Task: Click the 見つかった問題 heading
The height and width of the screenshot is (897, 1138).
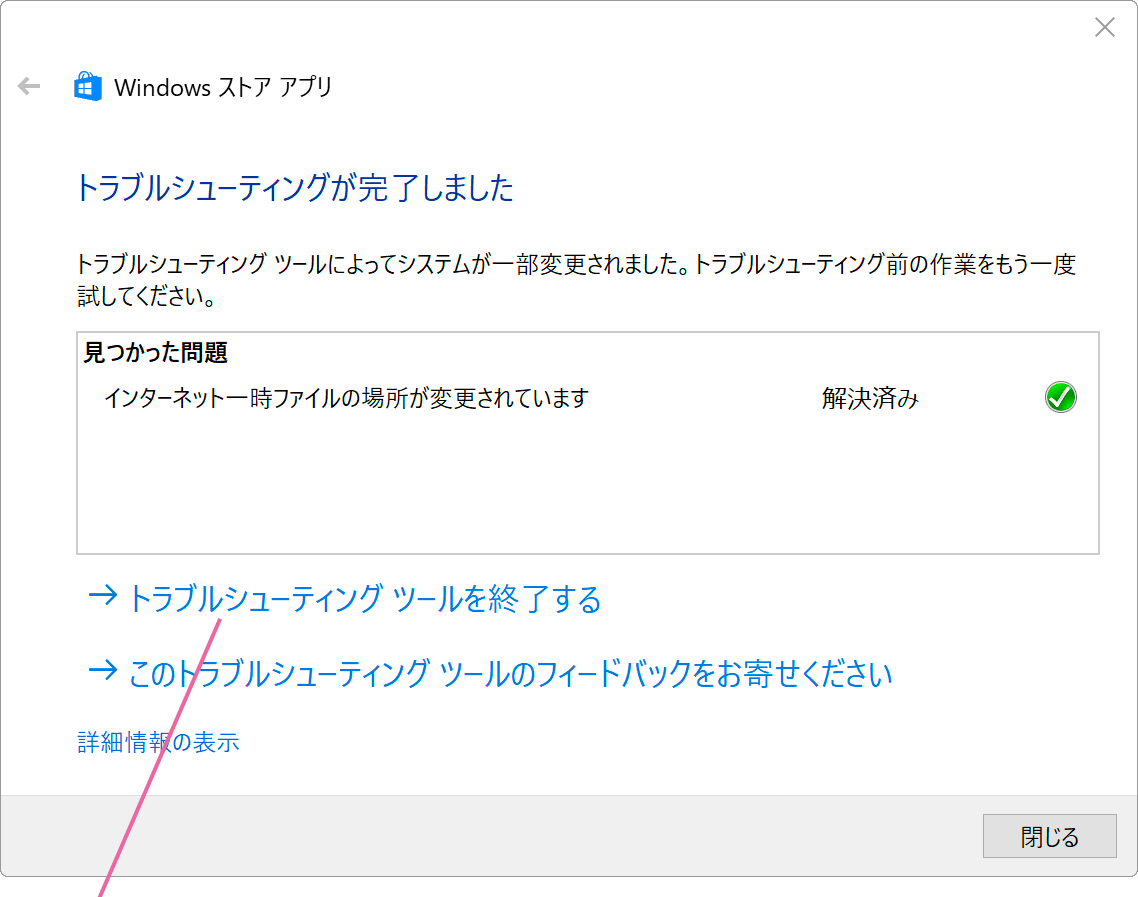Action: click(x=155, y=353)
